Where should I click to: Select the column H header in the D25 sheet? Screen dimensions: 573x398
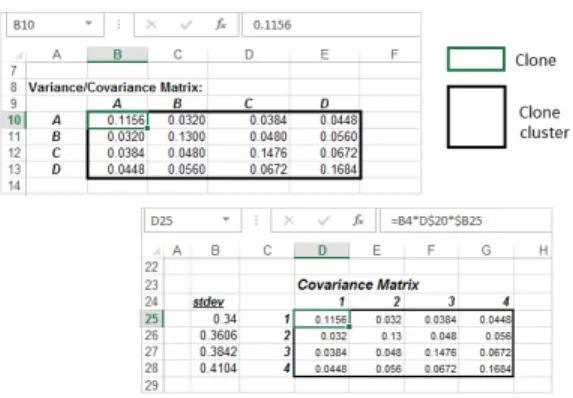tap(543, 251)
